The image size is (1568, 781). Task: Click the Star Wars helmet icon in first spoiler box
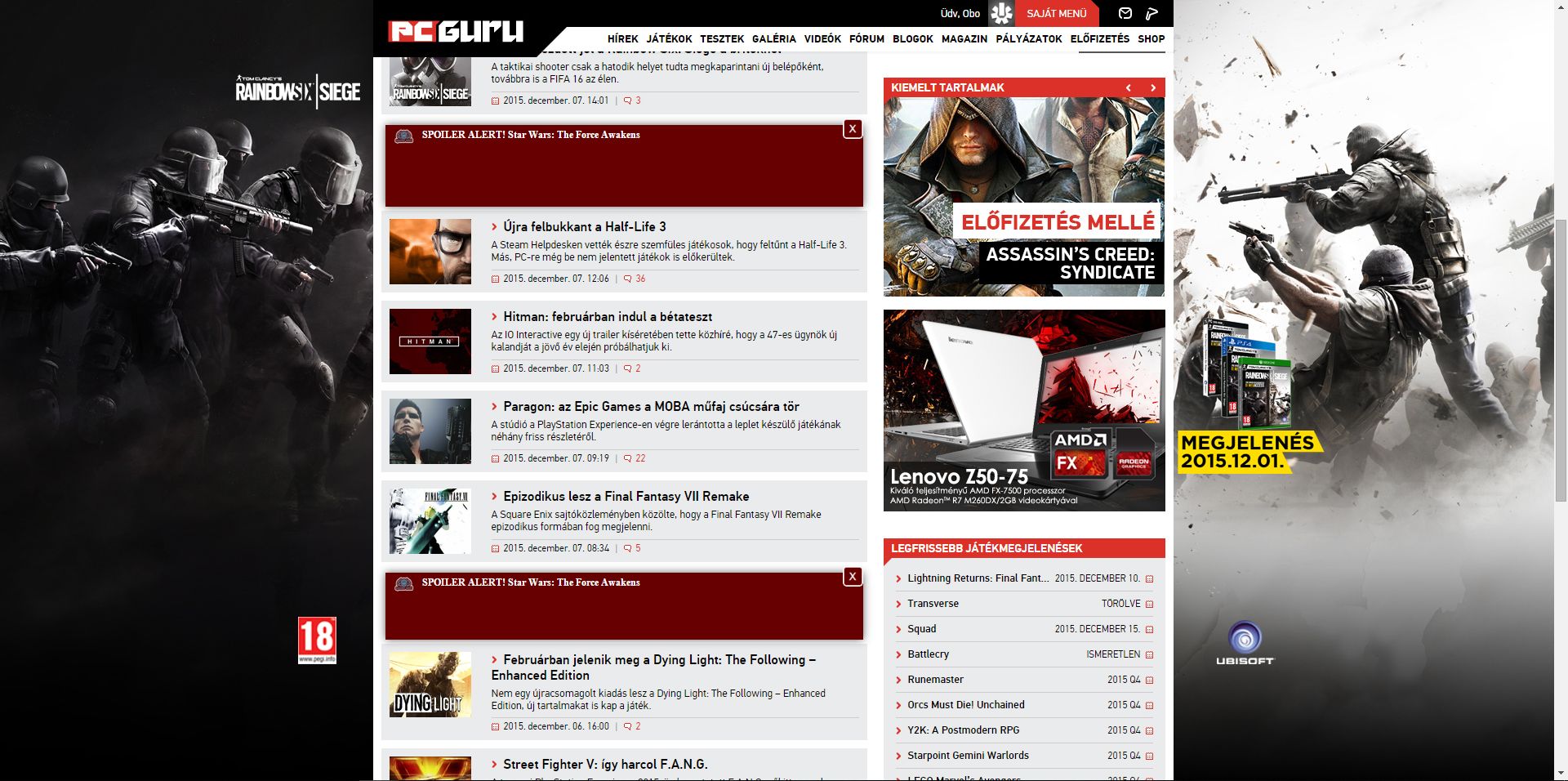(x=403, y=136)
